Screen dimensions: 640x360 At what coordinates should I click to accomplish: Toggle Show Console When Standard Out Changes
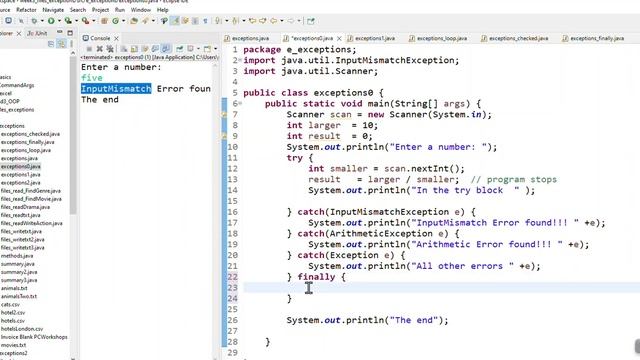155,49
